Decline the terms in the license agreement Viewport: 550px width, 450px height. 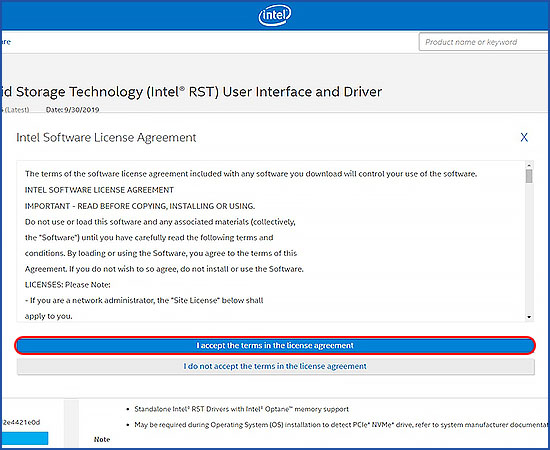(x=276, y=366)
